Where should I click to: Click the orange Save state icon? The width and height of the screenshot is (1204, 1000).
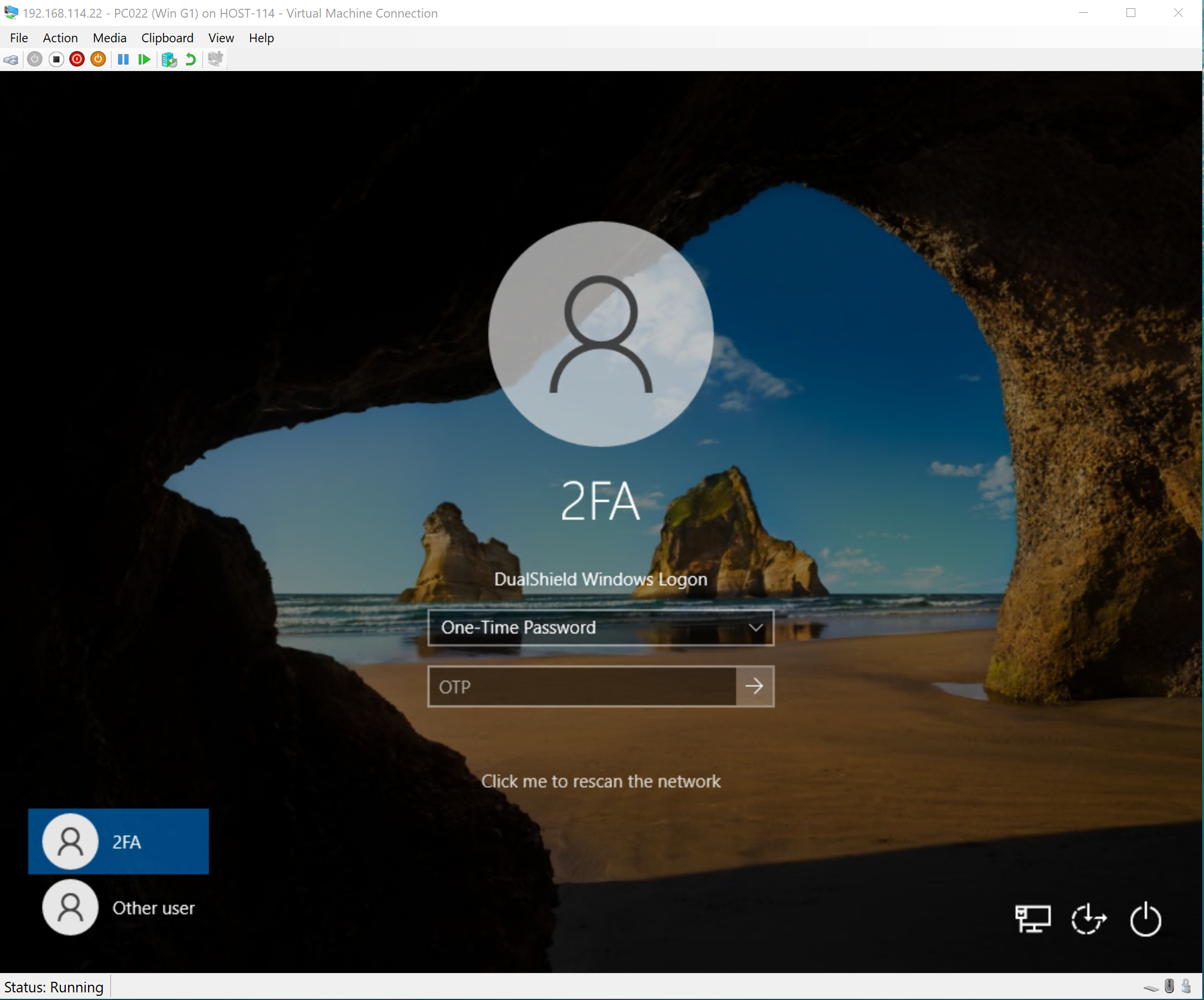[98, 59]
